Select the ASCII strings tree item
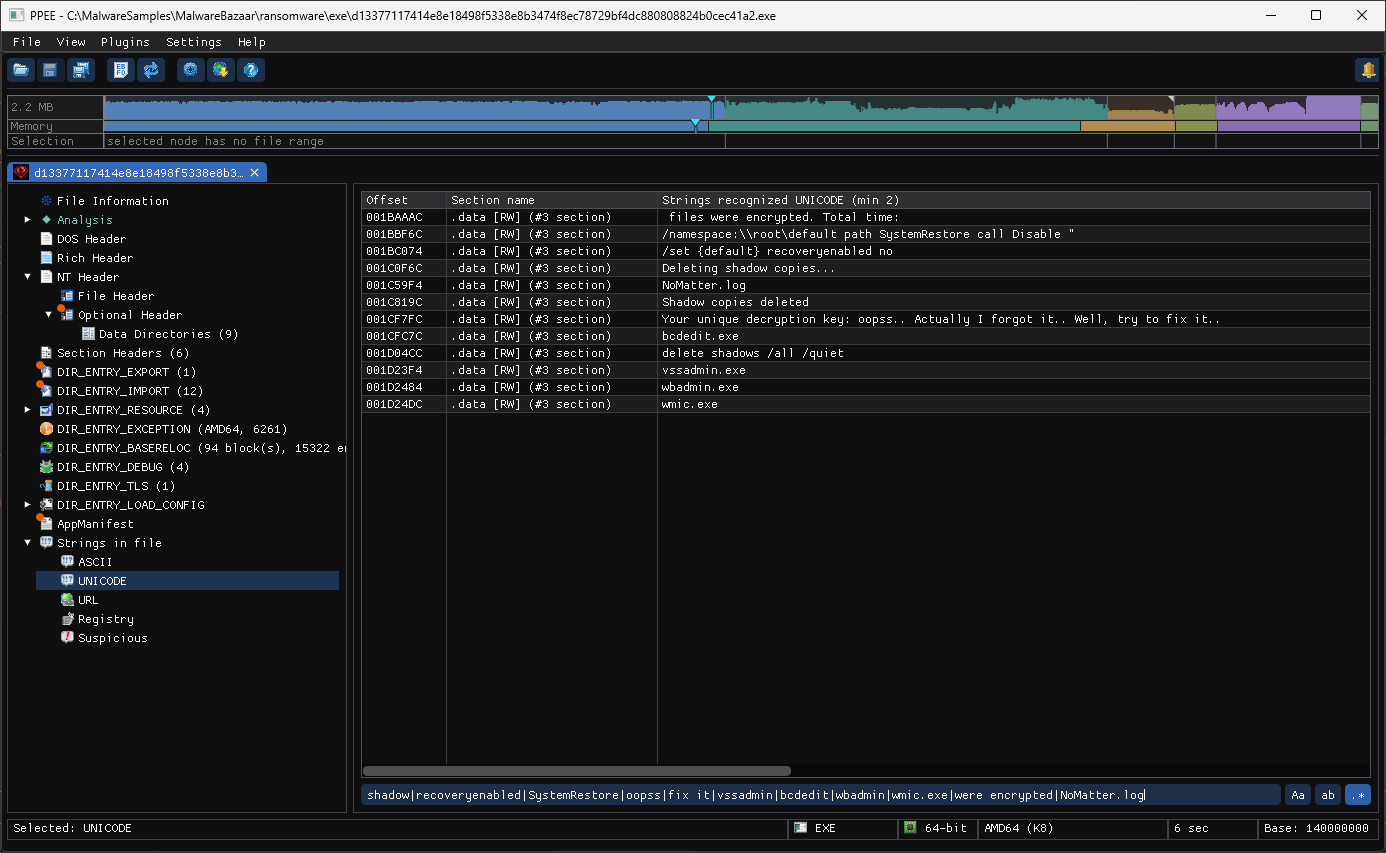The image size is (1386, 853). (95, 562)
